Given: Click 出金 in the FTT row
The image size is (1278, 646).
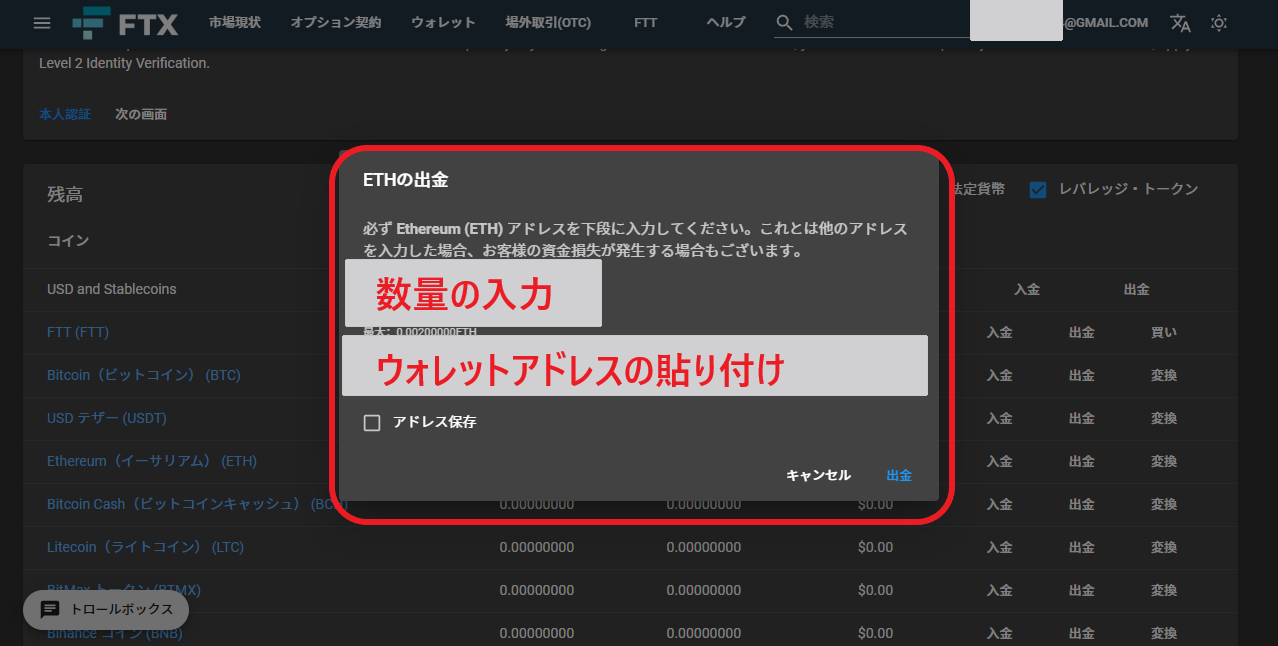Looking at the screenshot, I should point(1082,332).
